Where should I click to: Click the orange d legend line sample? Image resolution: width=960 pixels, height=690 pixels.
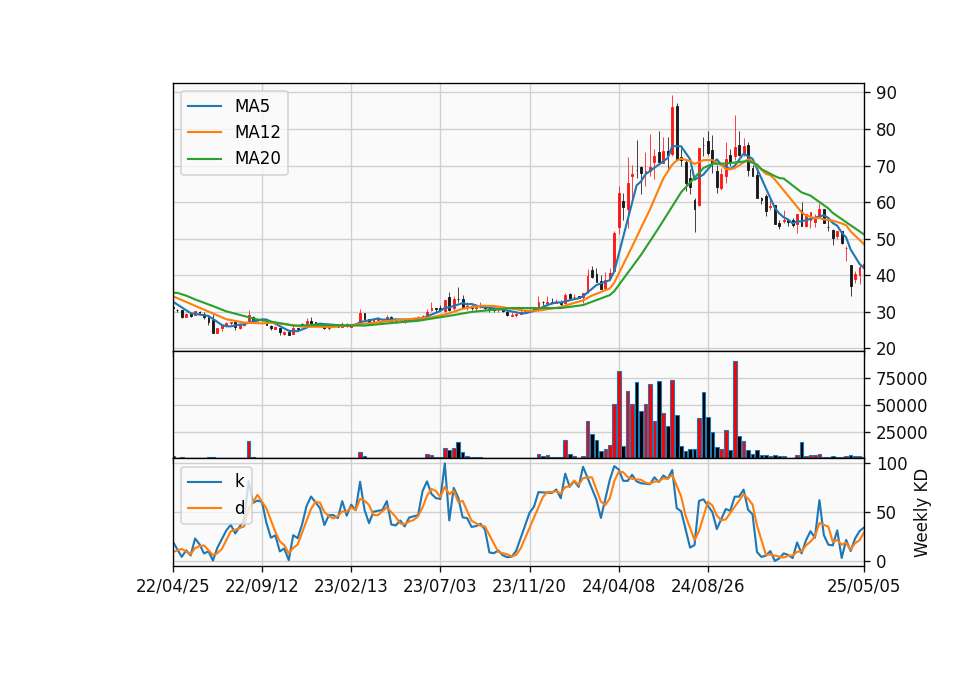click(204, 508)
